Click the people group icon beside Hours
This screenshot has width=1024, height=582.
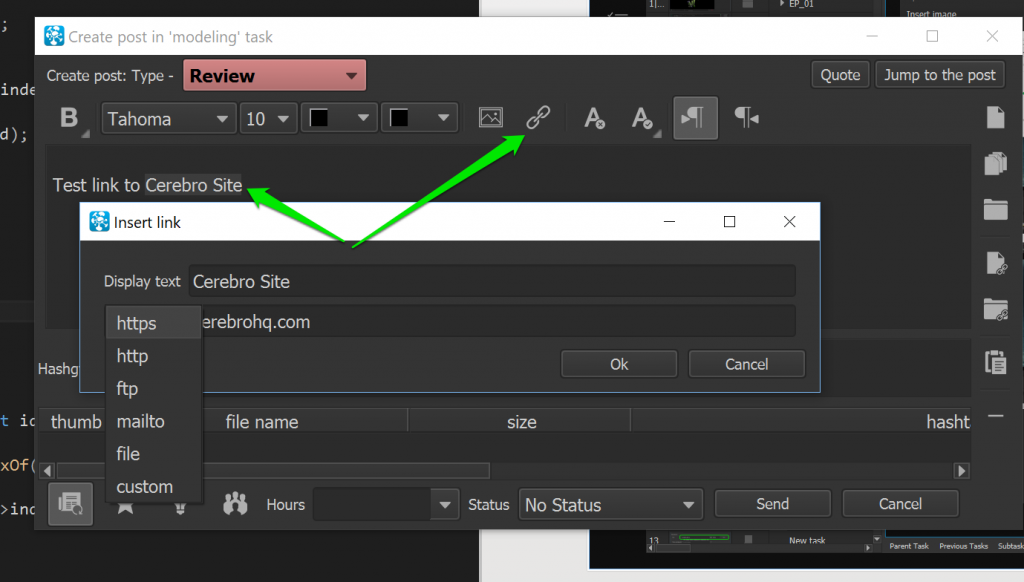(235, 504)
